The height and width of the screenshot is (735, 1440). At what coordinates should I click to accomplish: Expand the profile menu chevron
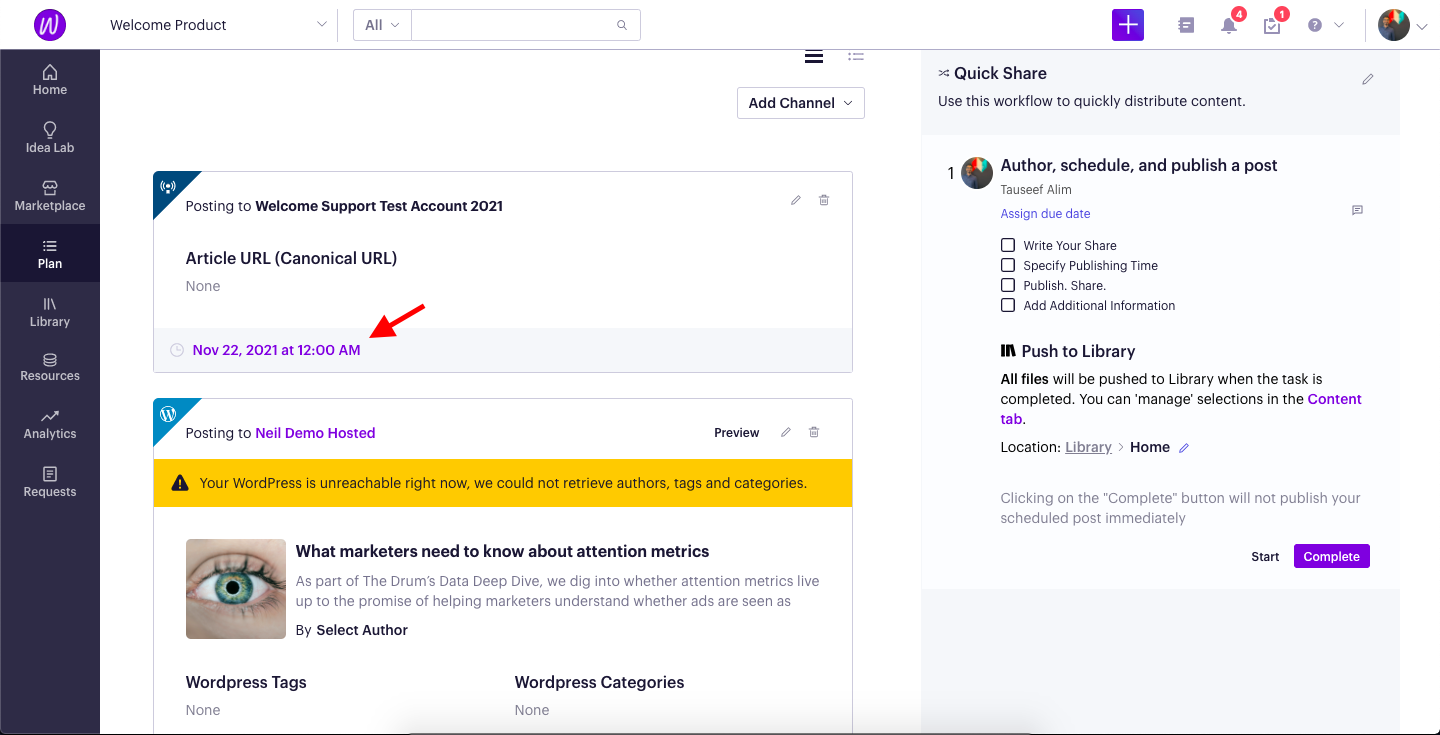[1422, 27]
